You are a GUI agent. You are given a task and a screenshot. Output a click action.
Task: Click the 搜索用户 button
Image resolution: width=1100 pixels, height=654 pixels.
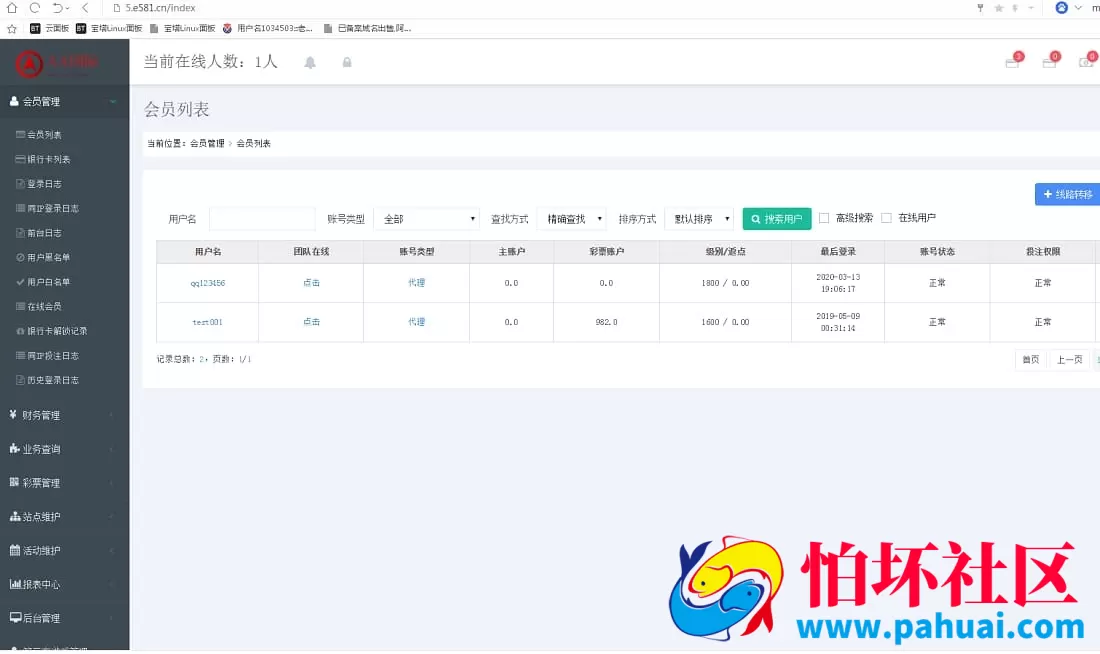click(776, 218)
